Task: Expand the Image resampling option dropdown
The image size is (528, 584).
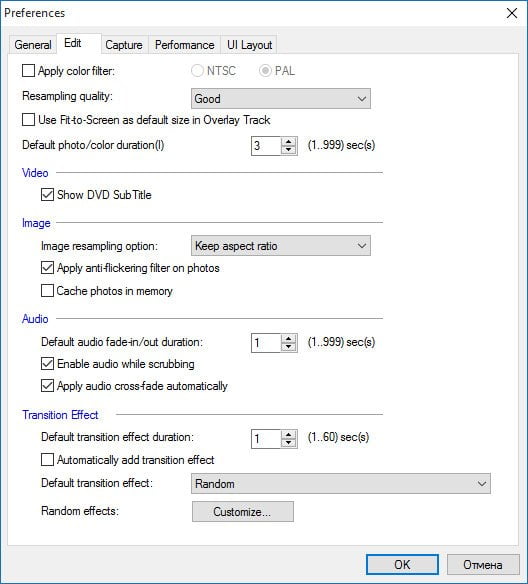Action: coord(281,246)
